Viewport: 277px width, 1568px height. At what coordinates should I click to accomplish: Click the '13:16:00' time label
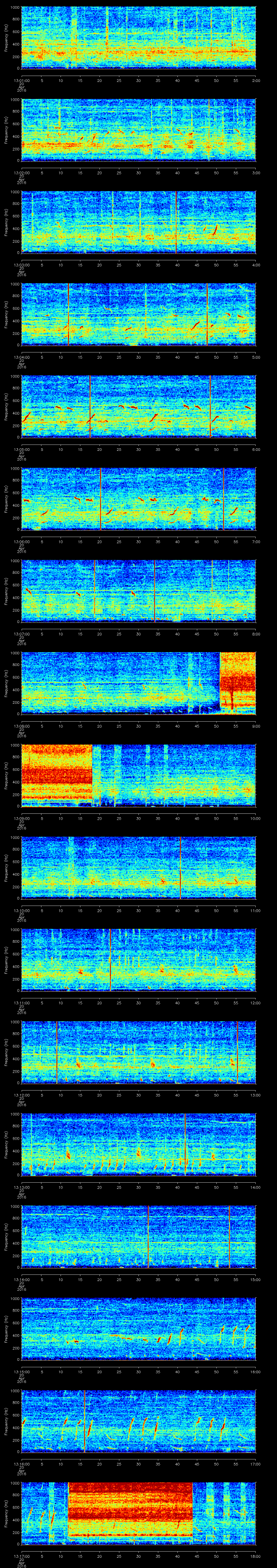pos(22,1463)
